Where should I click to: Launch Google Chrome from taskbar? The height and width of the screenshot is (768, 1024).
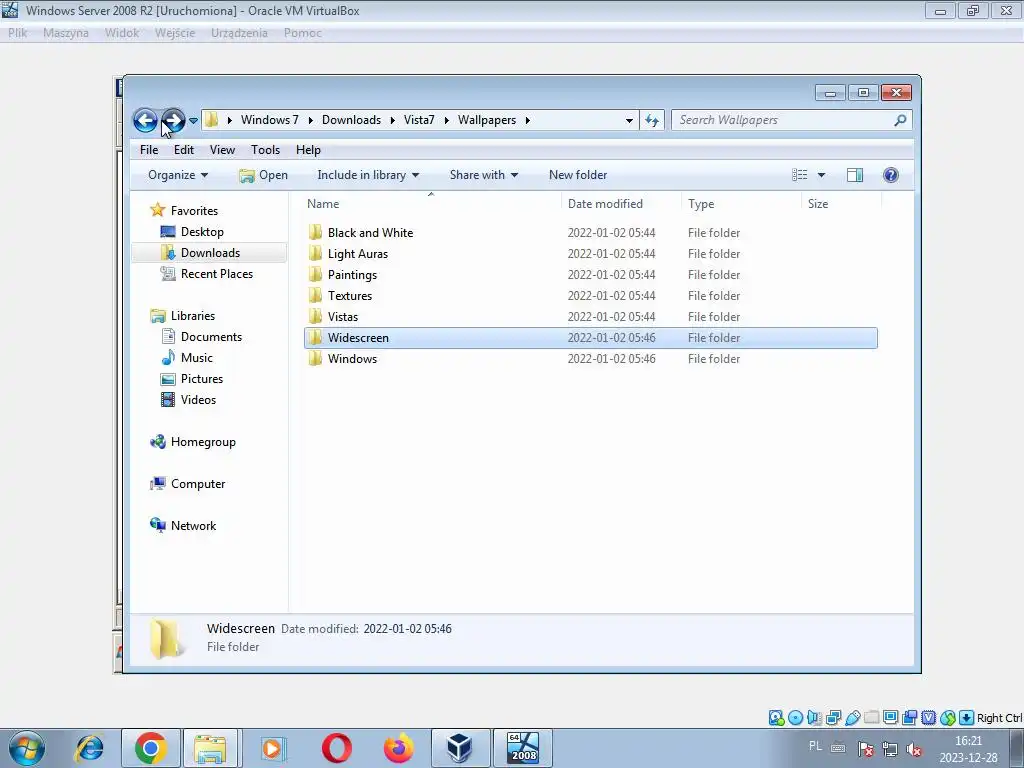pyautogui.click(x=151, y=748)
